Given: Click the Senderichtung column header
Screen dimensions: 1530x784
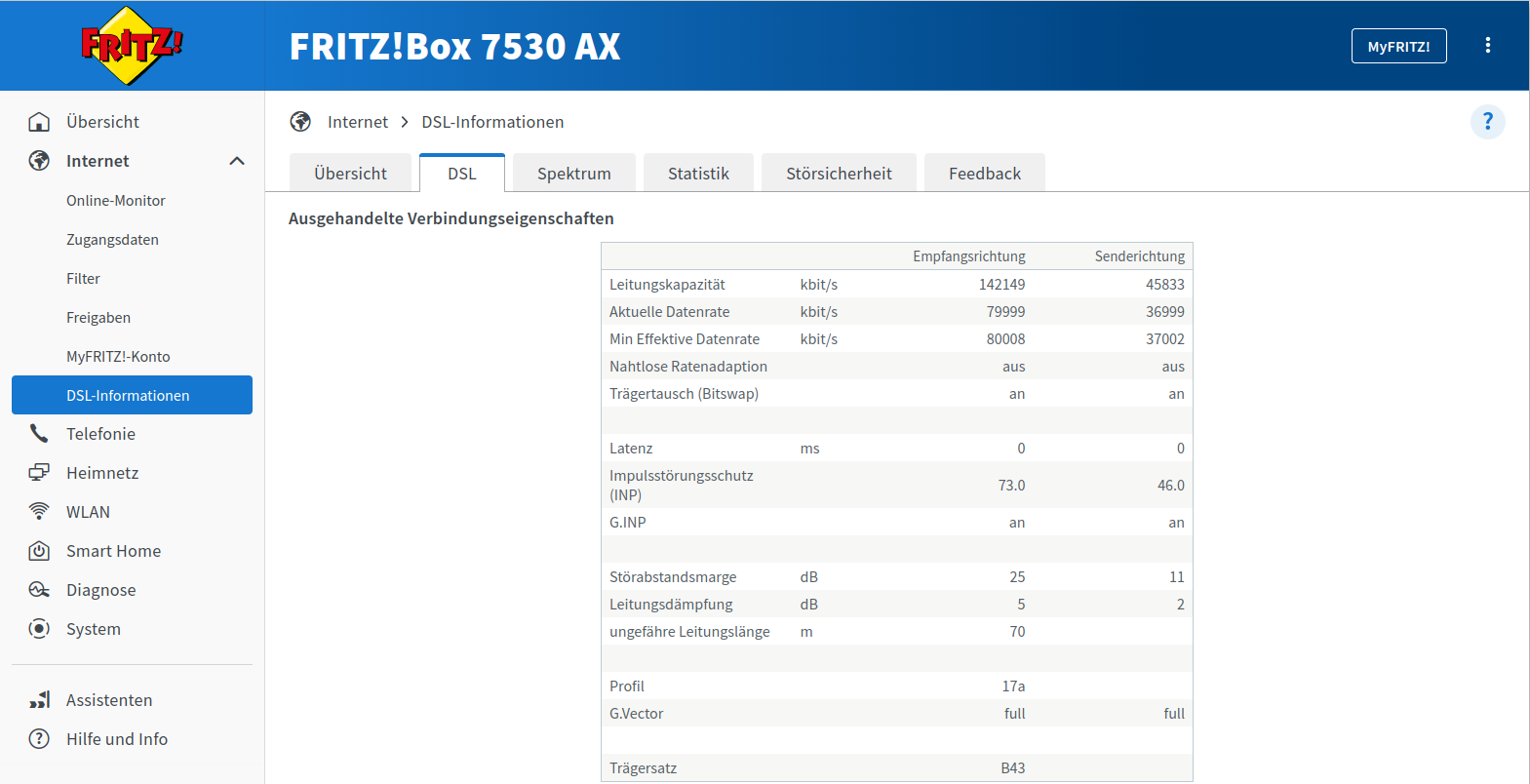Looking at the screenshot, I should point(1140,256).
